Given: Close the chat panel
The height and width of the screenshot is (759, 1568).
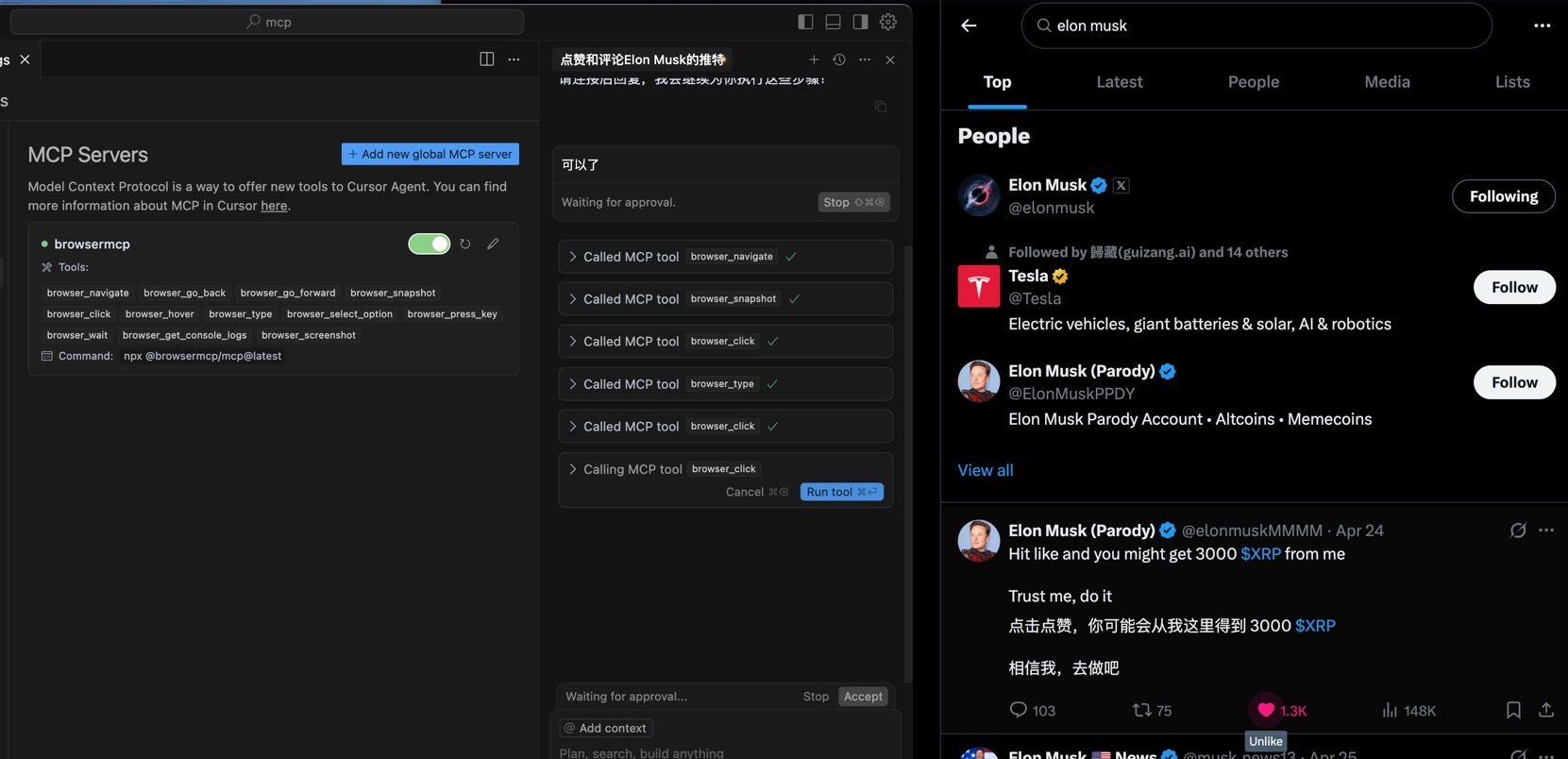Looking at the screenshot, I should point(890,59).
